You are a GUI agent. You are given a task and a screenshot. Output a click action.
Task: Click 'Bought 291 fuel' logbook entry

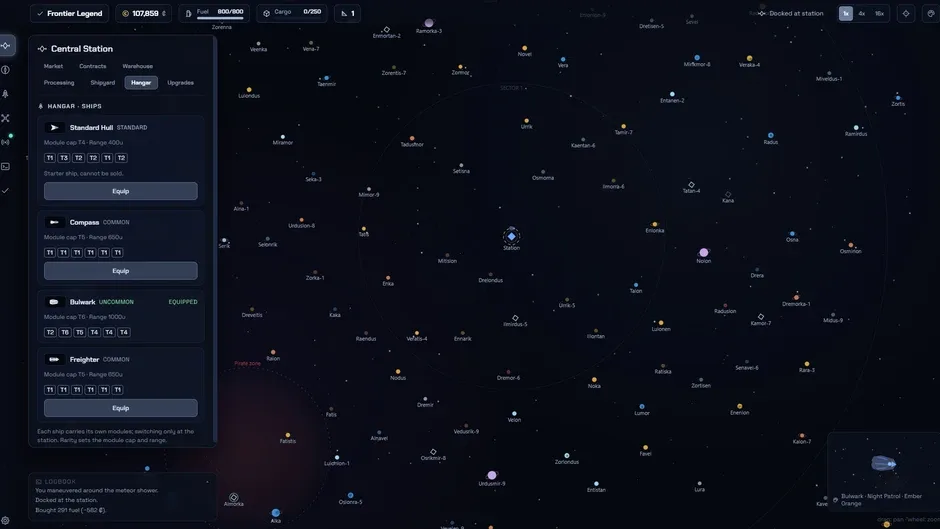pyautogui.click(x=71, y=510)
